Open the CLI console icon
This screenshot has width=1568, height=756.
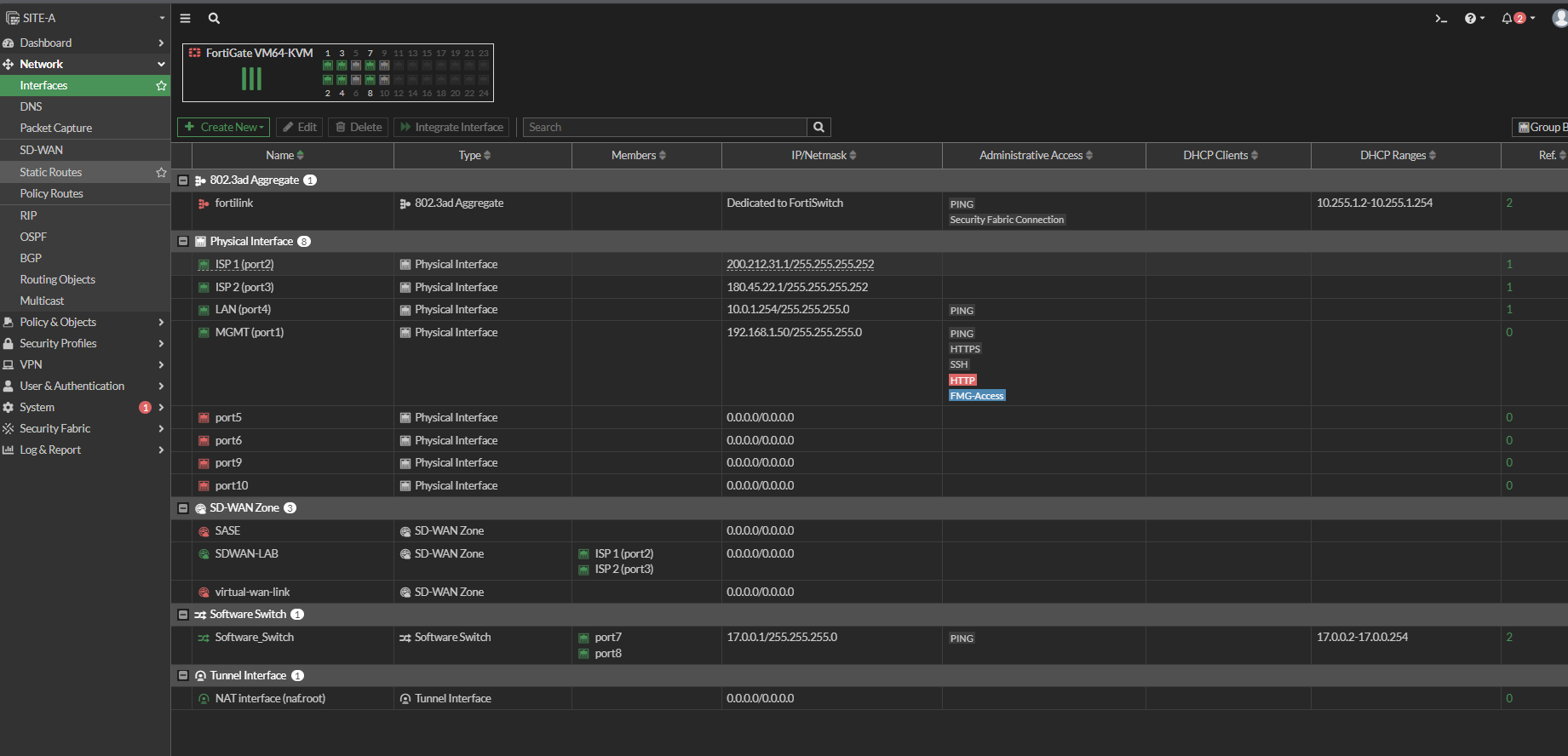tap(1441, 18)
